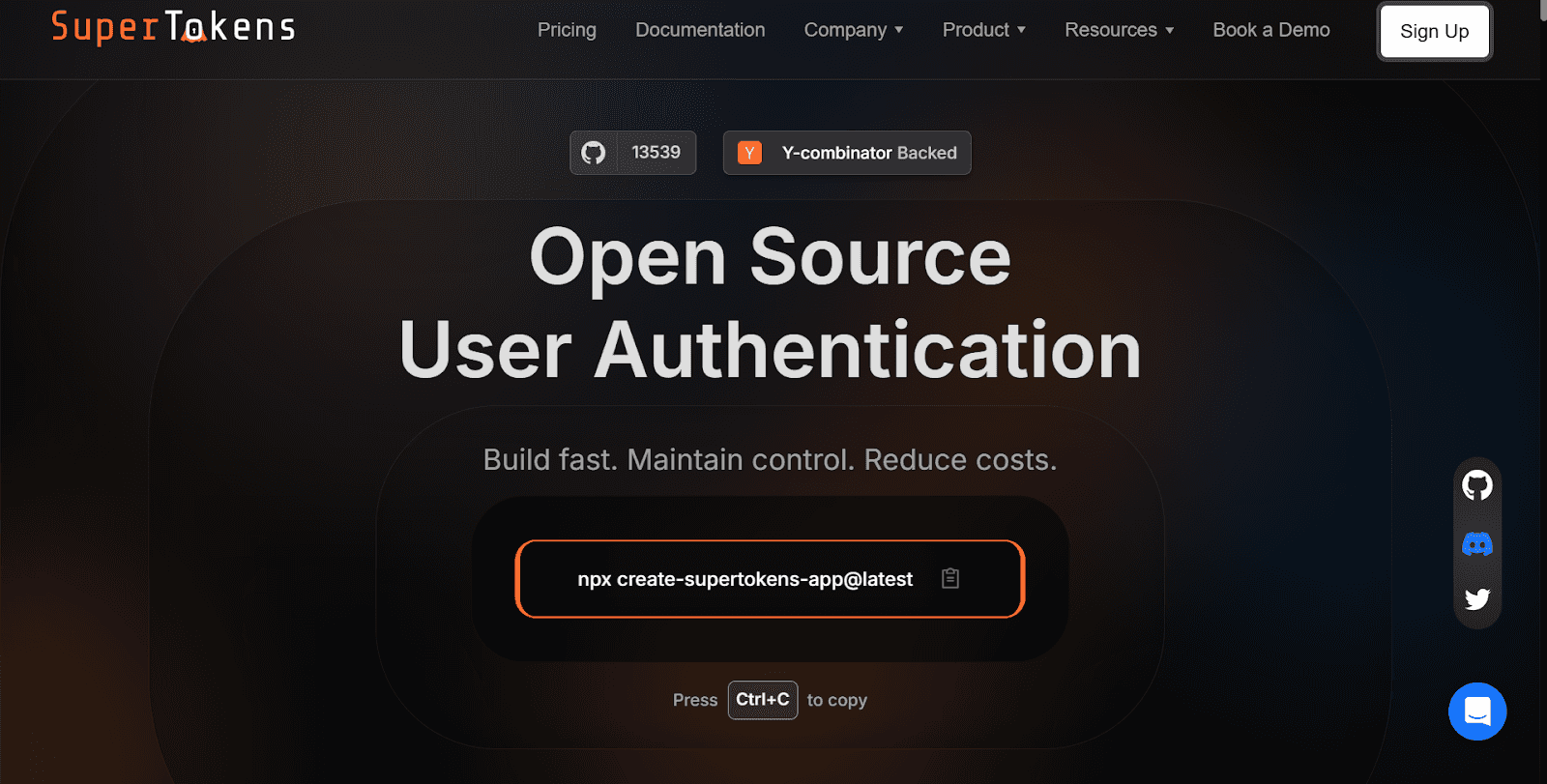Click the Ctrl+C keyboard shortcut key
1547x784 pixels.
(x=762, y=700)
